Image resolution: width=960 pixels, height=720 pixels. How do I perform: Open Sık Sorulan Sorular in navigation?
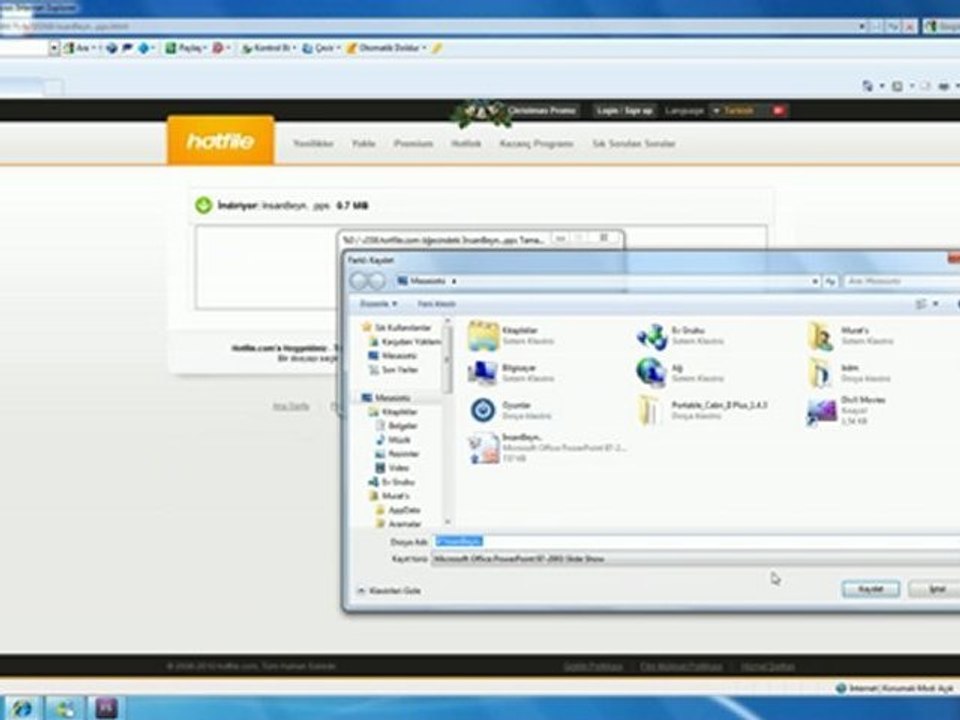(x=634, y=144)
